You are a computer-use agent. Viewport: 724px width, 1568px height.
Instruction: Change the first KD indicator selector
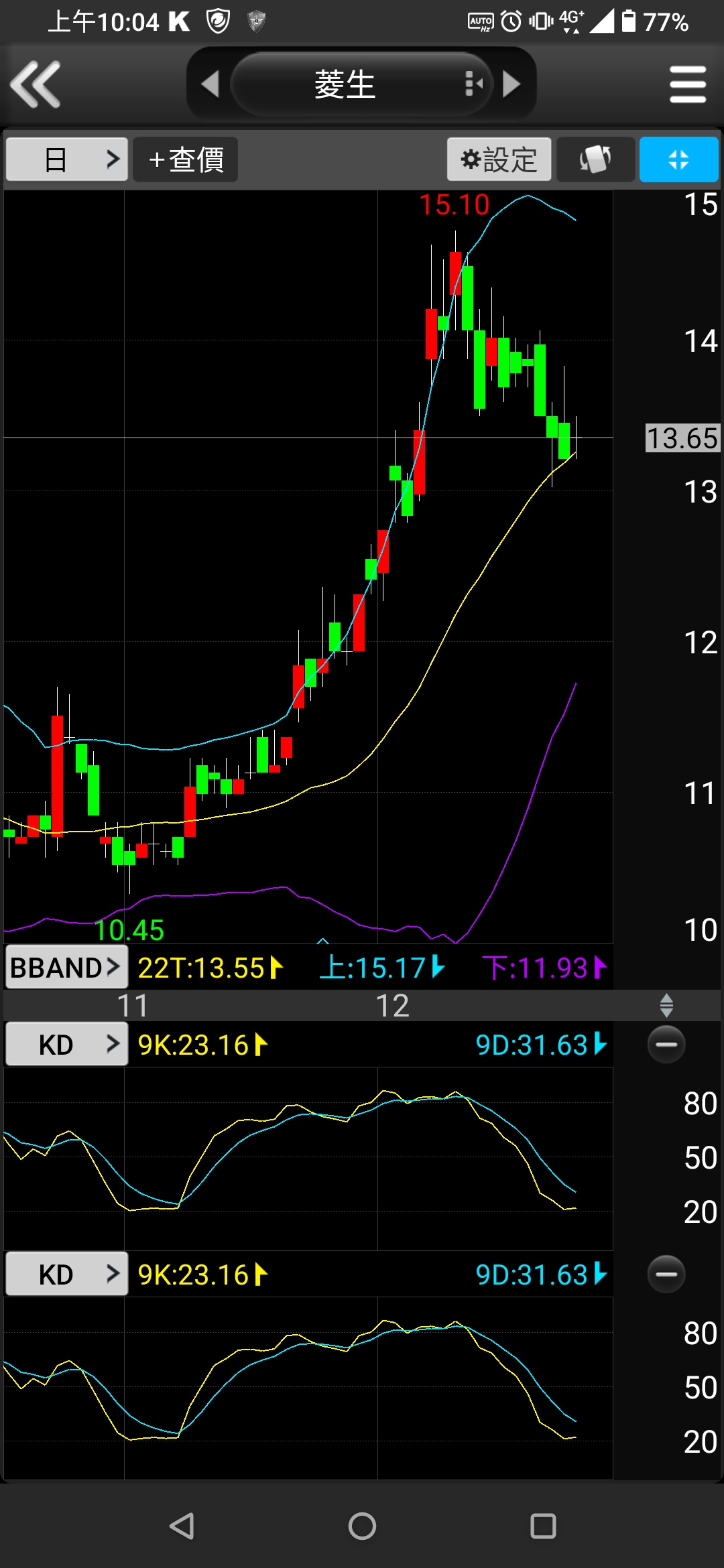pos(66,1045)
